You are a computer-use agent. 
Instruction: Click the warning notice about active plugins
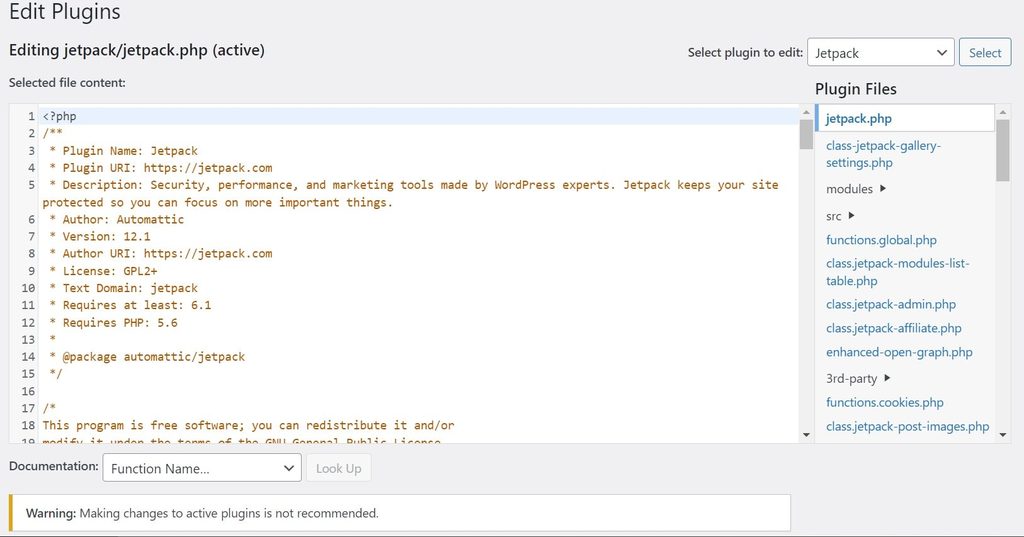coord(400,513)
